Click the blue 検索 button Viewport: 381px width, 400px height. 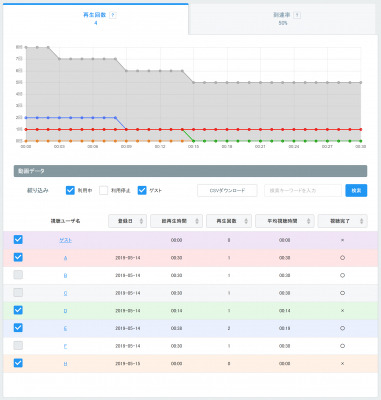tap(356, 191)
